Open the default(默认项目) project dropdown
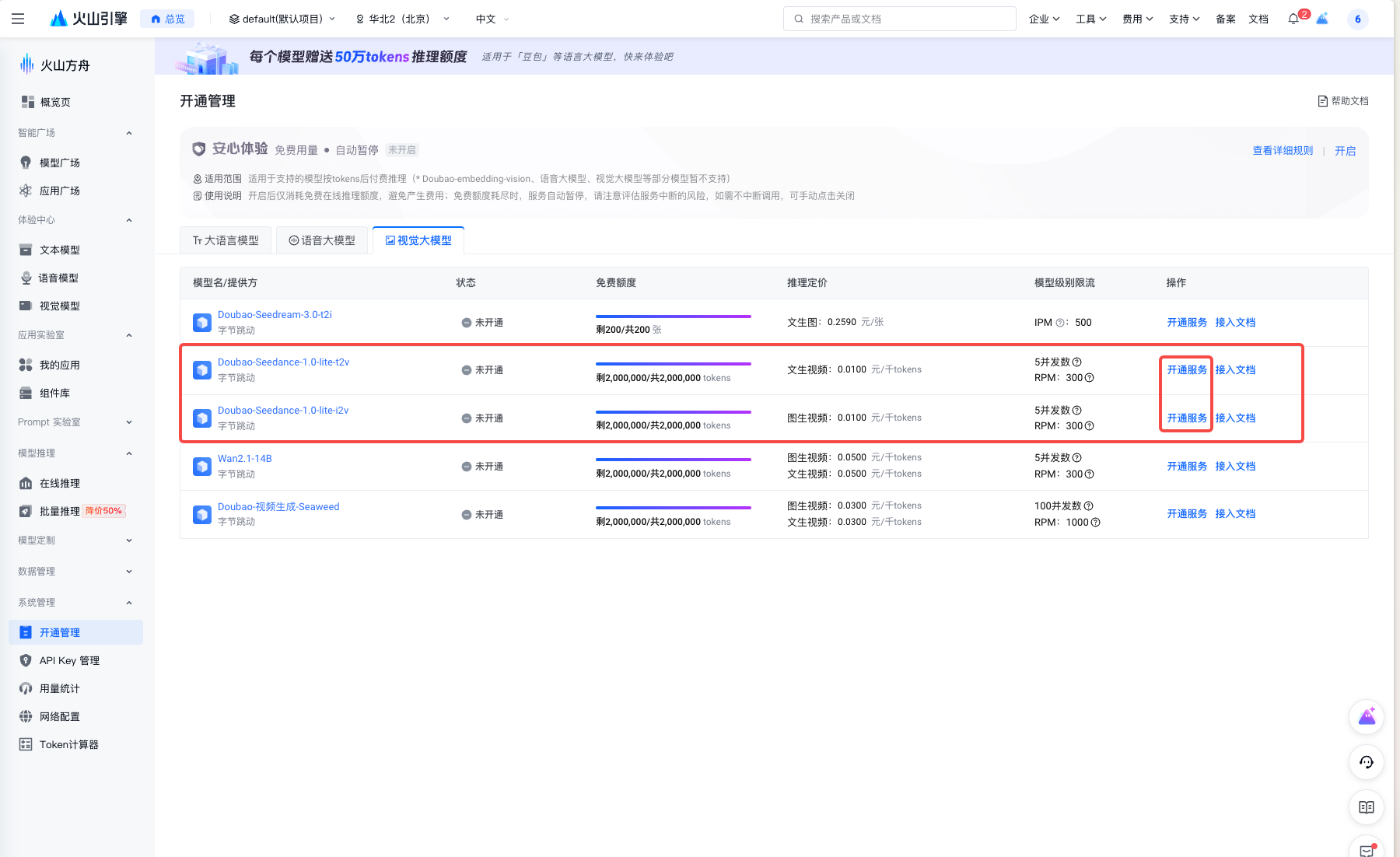This screenshot has width=1400, height=857. tap(282, 19)
